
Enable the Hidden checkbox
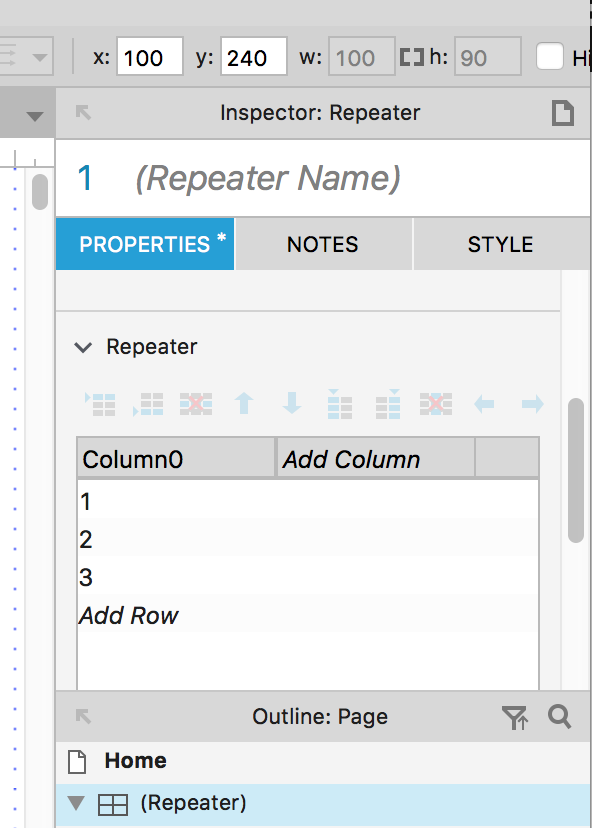click(x=551, y=57)
